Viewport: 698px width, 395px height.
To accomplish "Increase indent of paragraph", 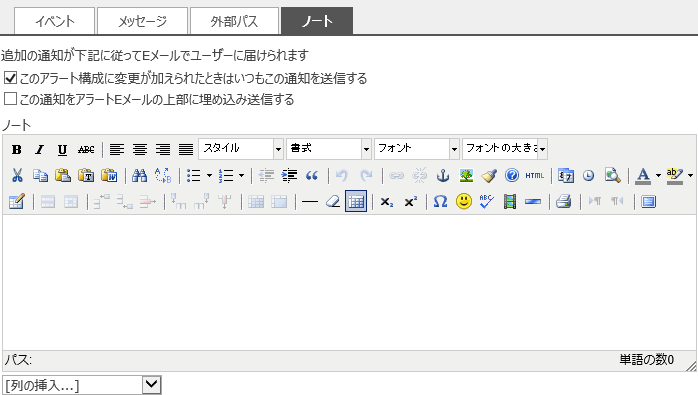I will click(x=289, y=175).
